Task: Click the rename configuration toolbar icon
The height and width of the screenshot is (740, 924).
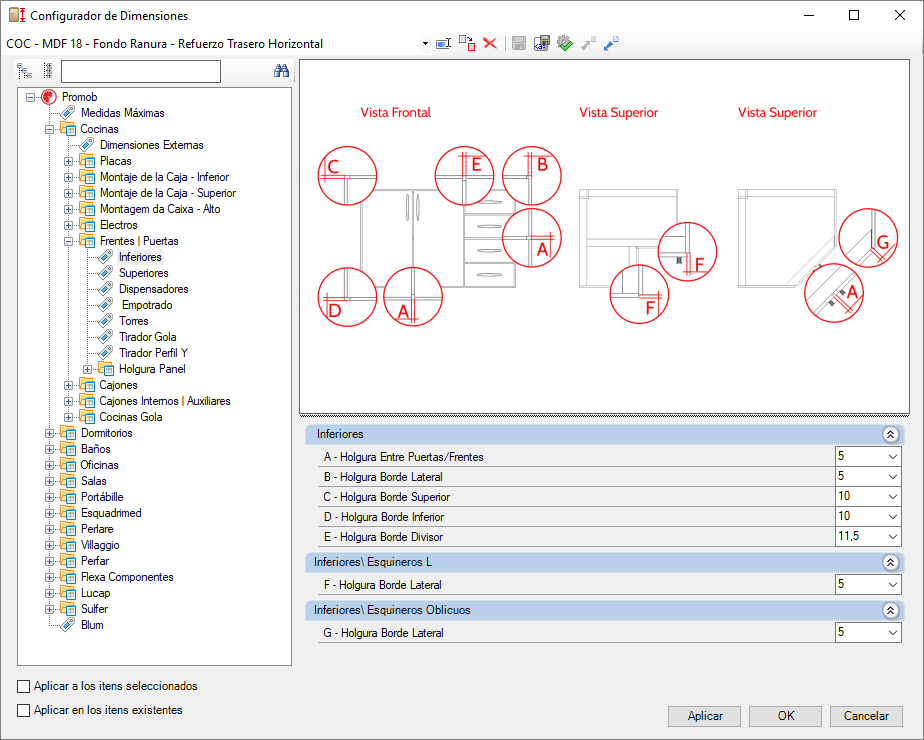Action: 443,44
